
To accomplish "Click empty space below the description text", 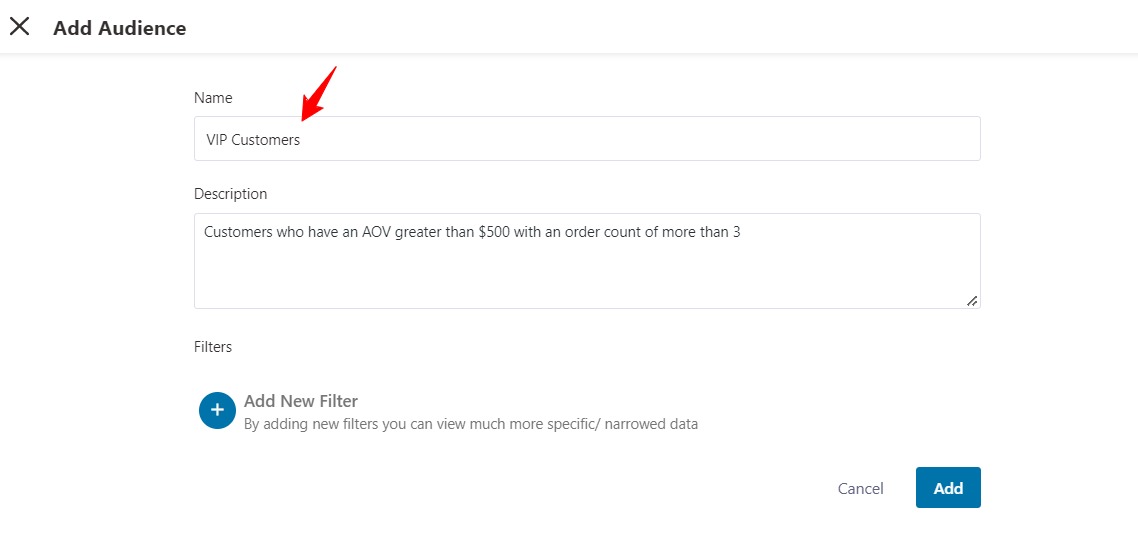I will coord(586,275).
